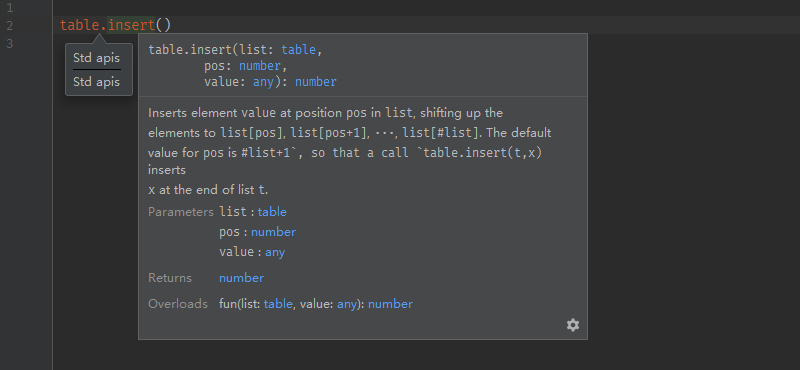The image size is (800, 370).
Task: Open 'table' link in Parameters list row
Action: pyautogui.click(x=272, y=212)
